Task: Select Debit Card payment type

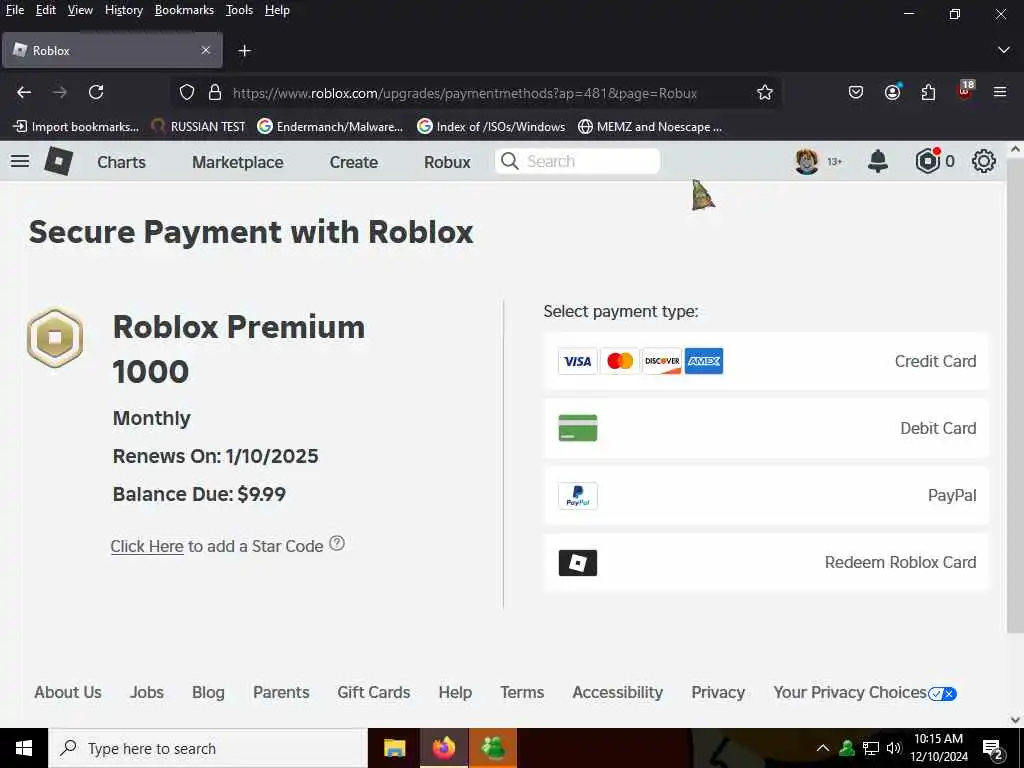Action: point(766,428)
